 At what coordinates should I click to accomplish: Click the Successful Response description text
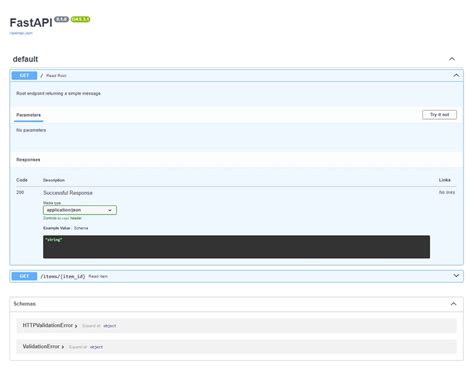pyautogui.click(x=68, y=193)
